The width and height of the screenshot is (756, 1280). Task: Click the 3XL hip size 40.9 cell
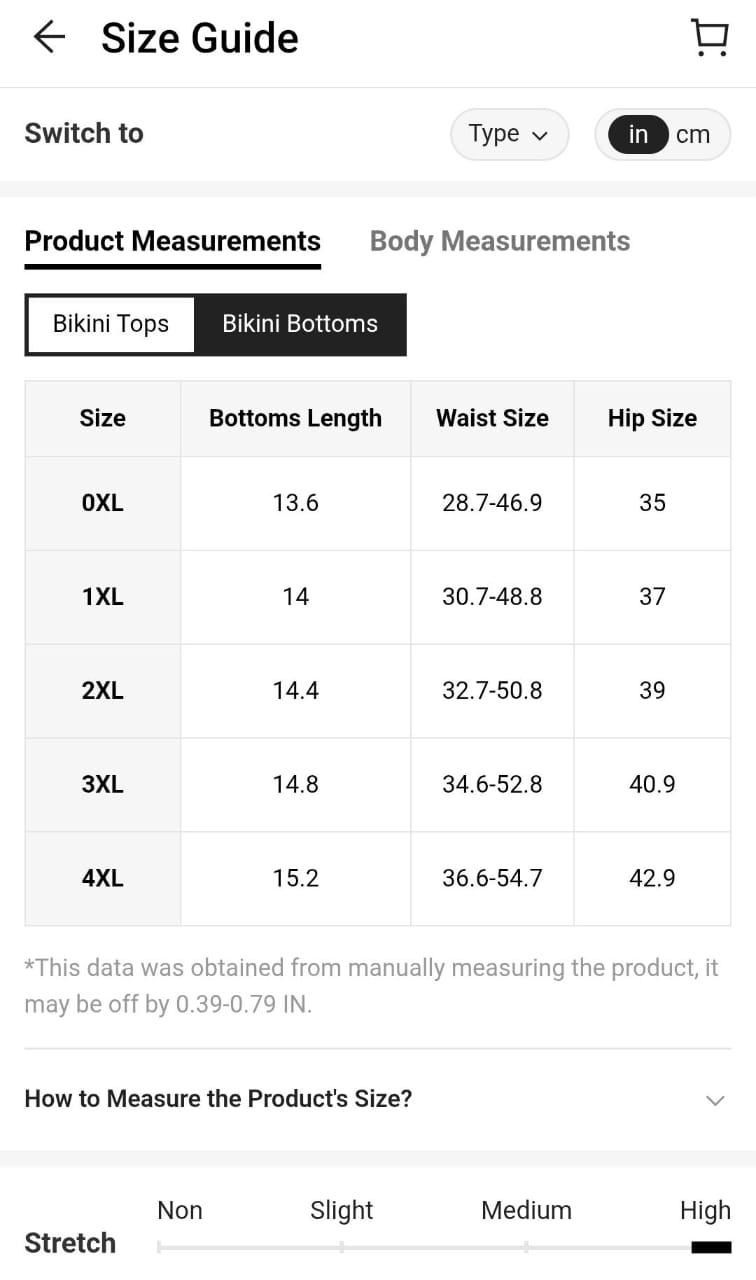coord(652,785)
